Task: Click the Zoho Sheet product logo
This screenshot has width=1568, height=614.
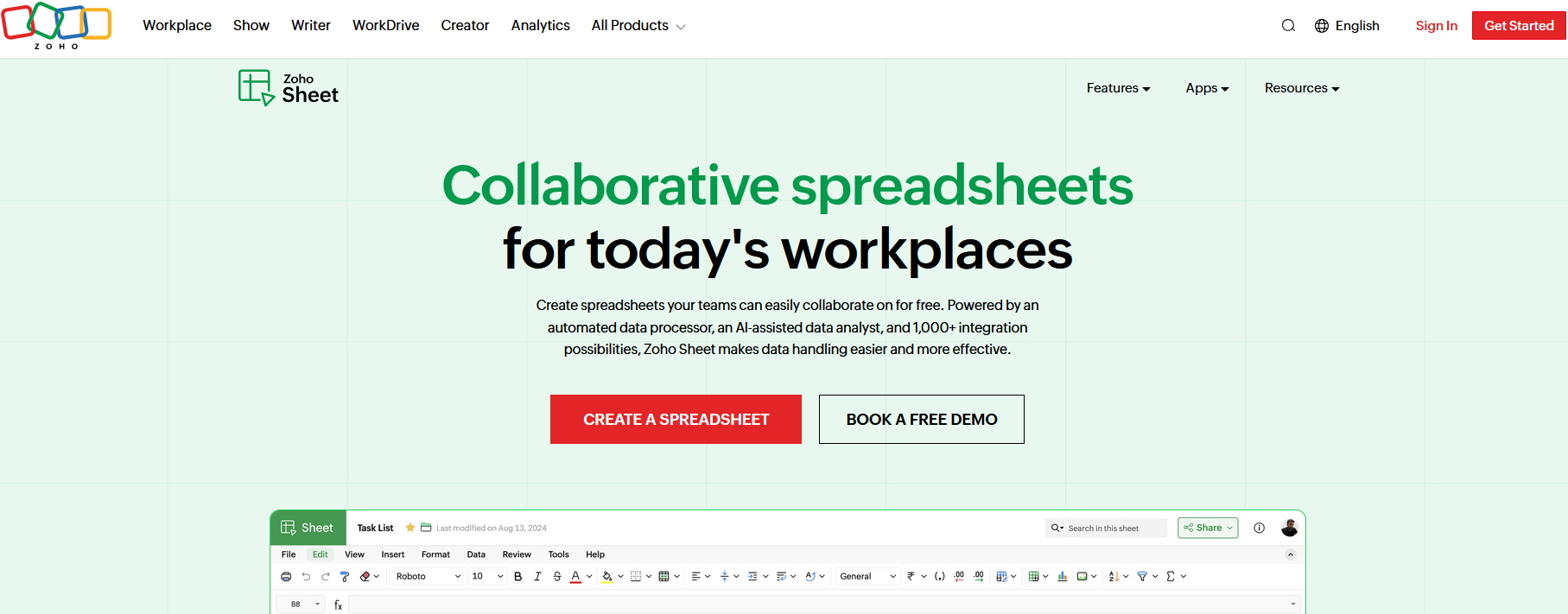Action: 289,88
